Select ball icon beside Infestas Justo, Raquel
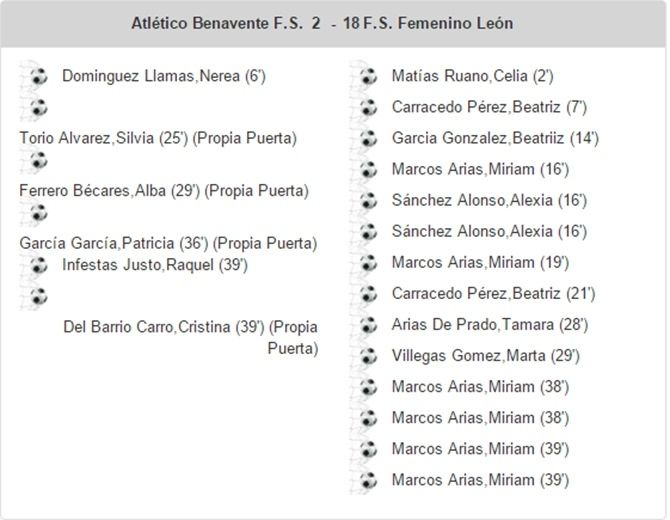This screenshot has width=670, height=520. click(x=38, y=265)
